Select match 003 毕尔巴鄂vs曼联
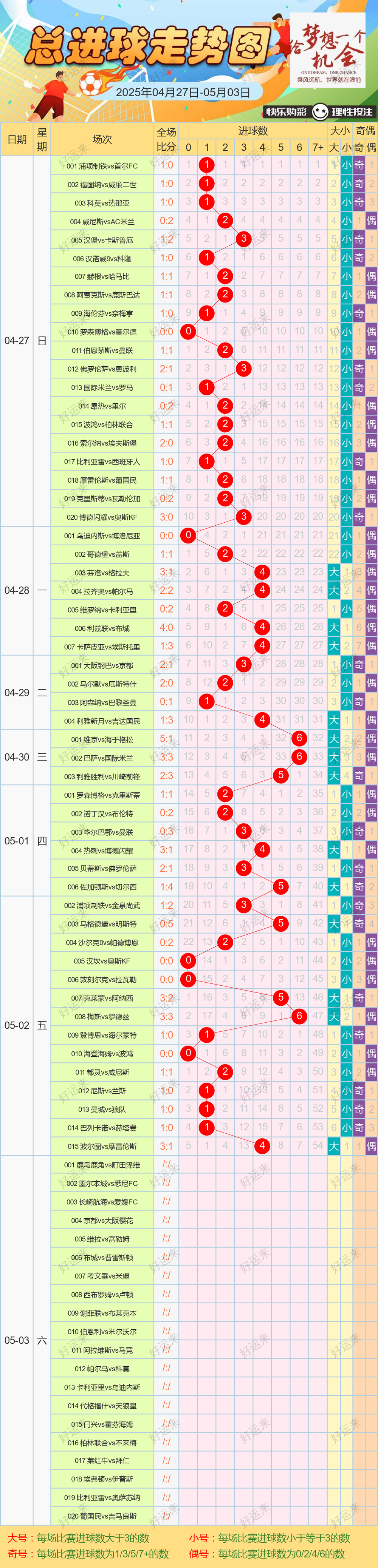 click(x=102, y=832)
